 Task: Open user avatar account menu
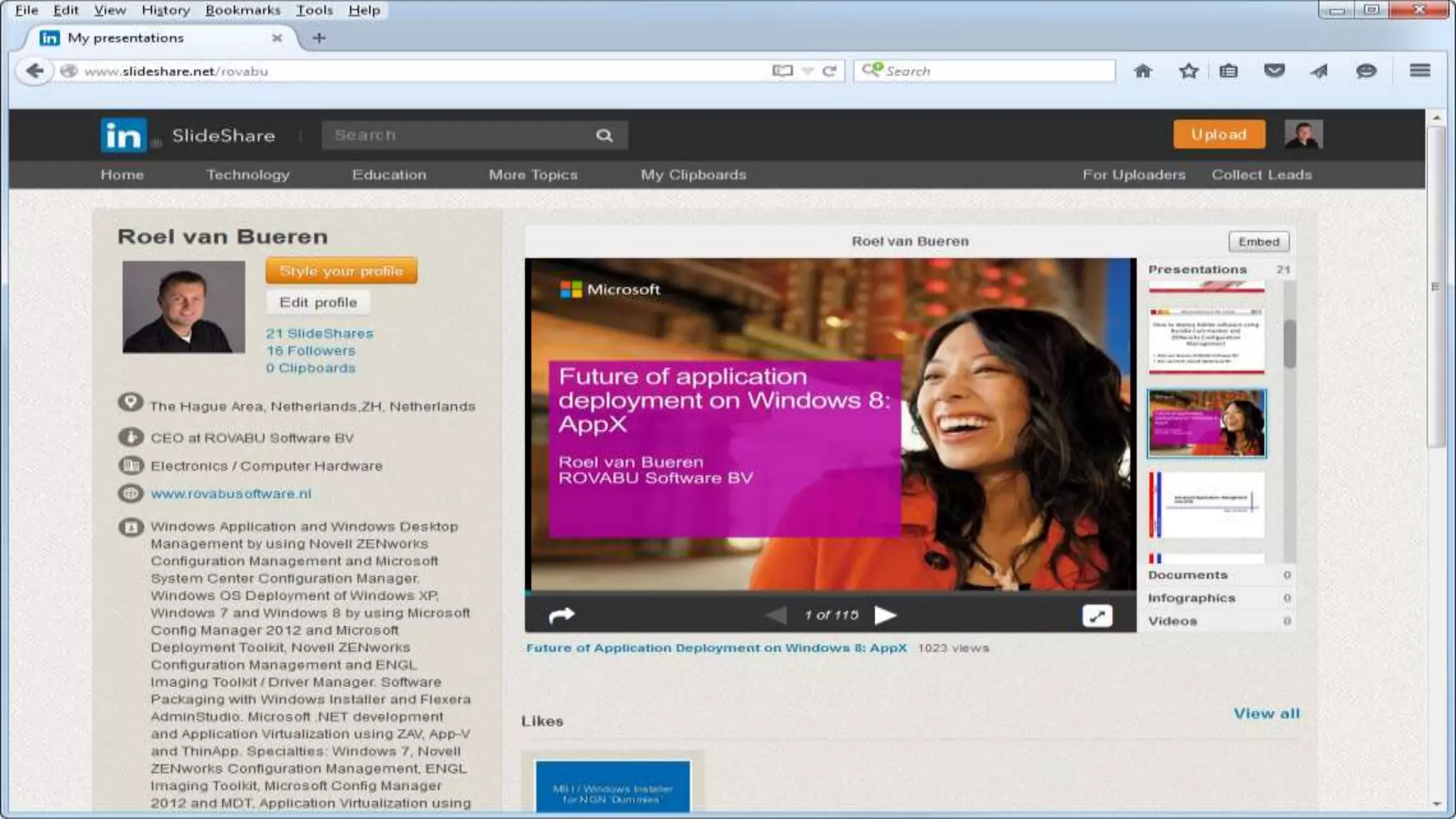coord(1303,134)
